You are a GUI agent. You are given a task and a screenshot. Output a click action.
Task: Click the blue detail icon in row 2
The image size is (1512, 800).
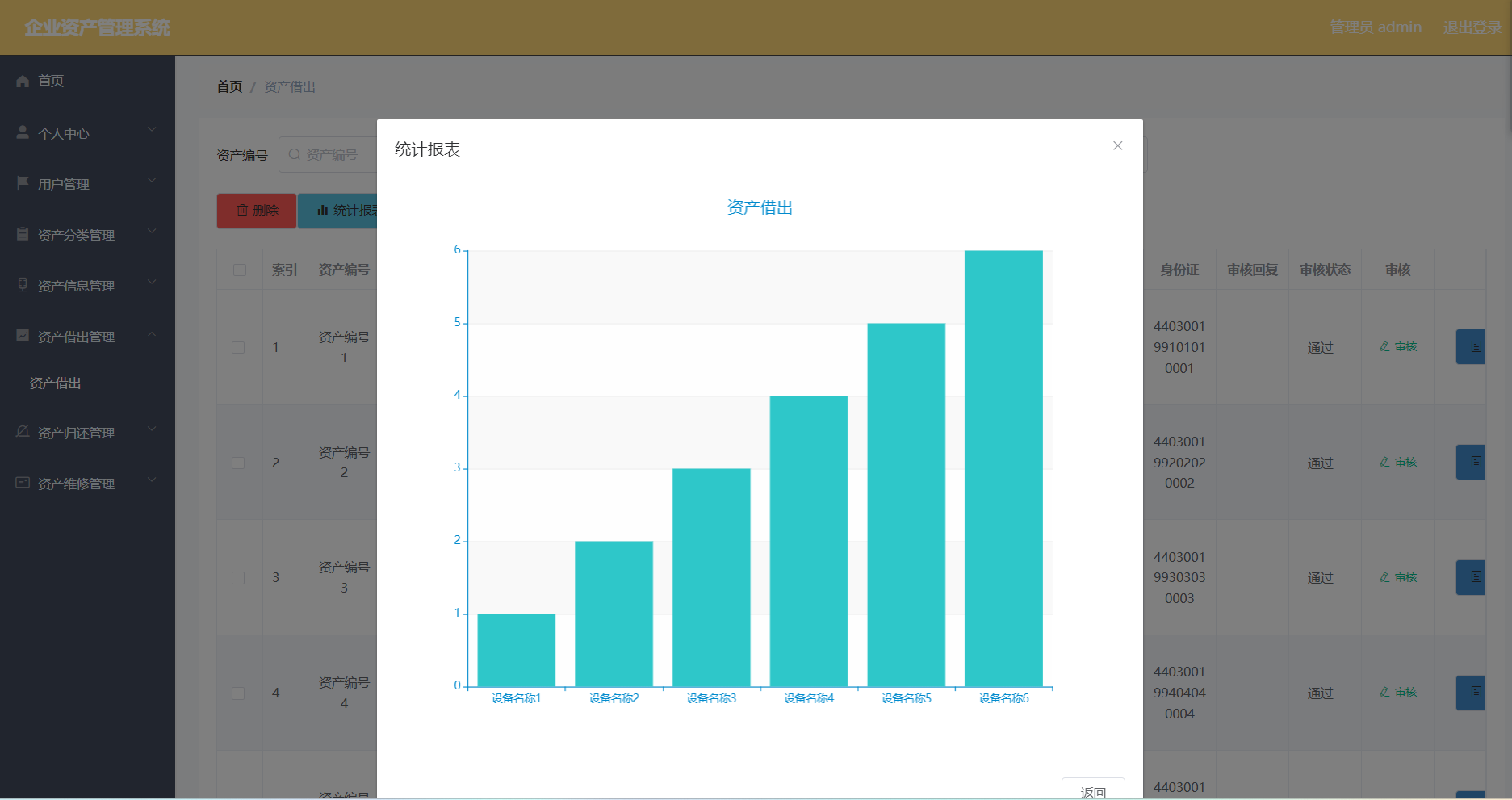[x=1476, y=462]
